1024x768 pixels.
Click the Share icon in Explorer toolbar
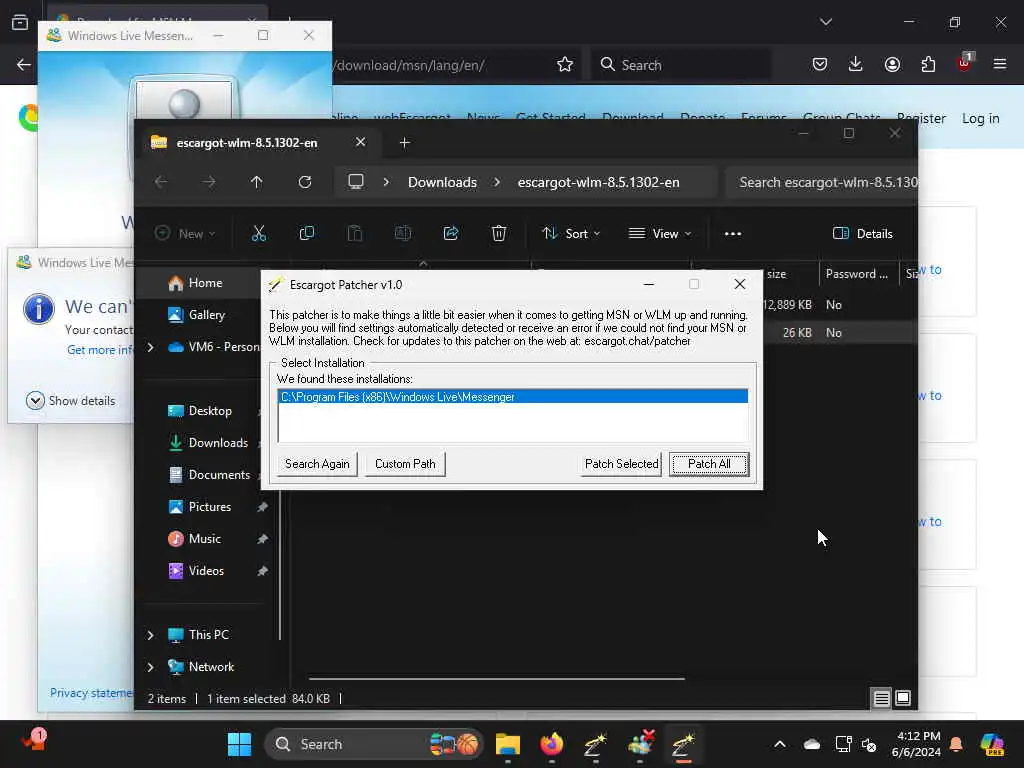tap(451, 233)
